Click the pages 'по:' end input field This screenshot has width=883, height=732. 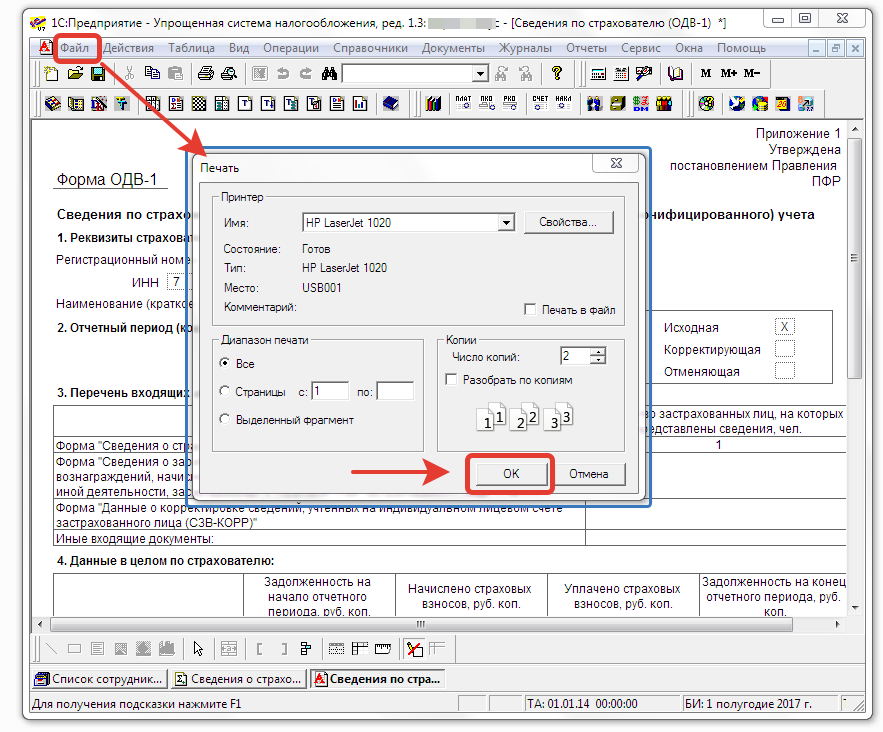pos(395,391)
